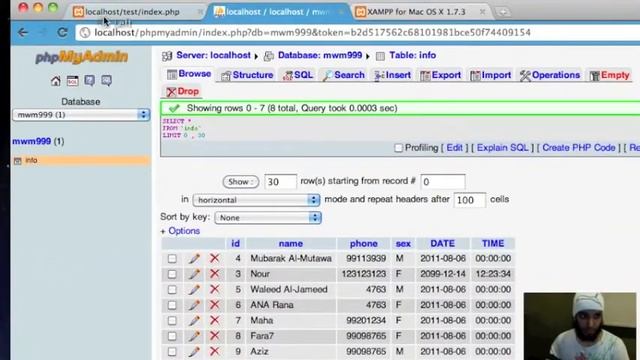The width and height of the screenshot is (640, 360).
Task: Open the SQL query window icon in sidebar
Action: (x=73, y=81)
